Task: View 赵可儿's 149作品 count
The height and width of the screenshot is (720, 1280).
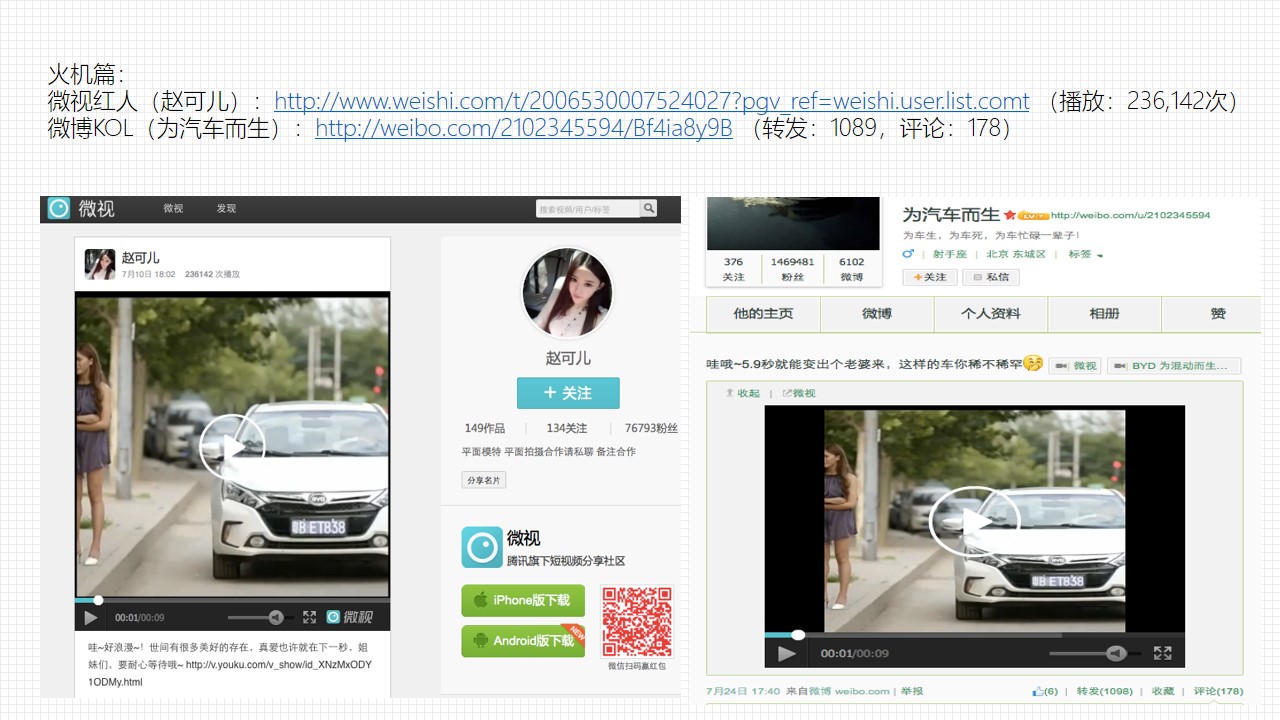Action: point(484,428)
